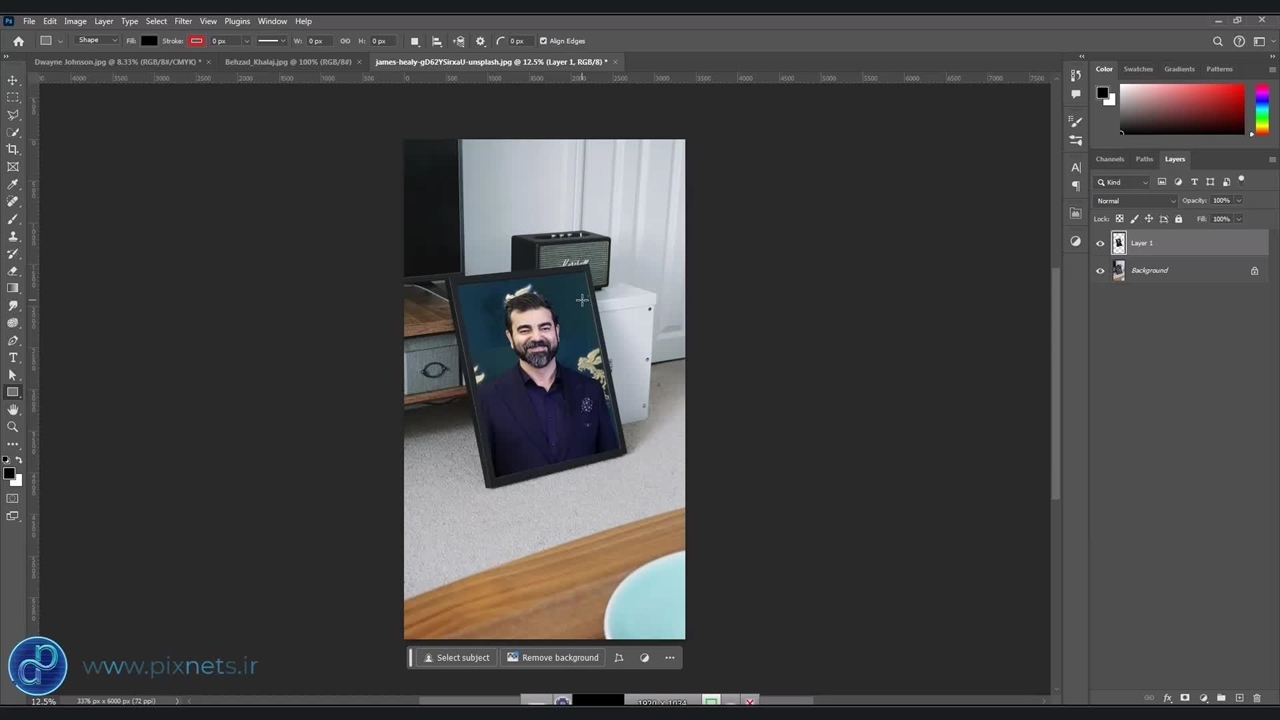This screenshot has height=720, width=1280.
Task: Open the Filter menu
Action: (183, 21)
